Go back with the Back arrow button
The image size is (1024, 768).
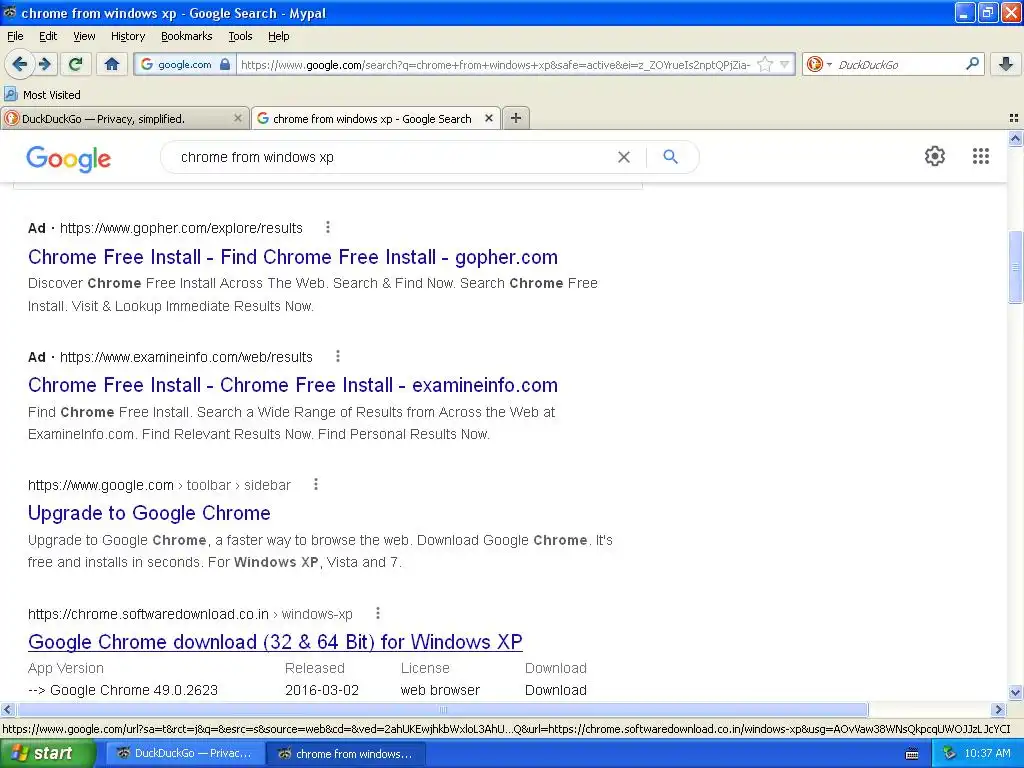point(19,64)
